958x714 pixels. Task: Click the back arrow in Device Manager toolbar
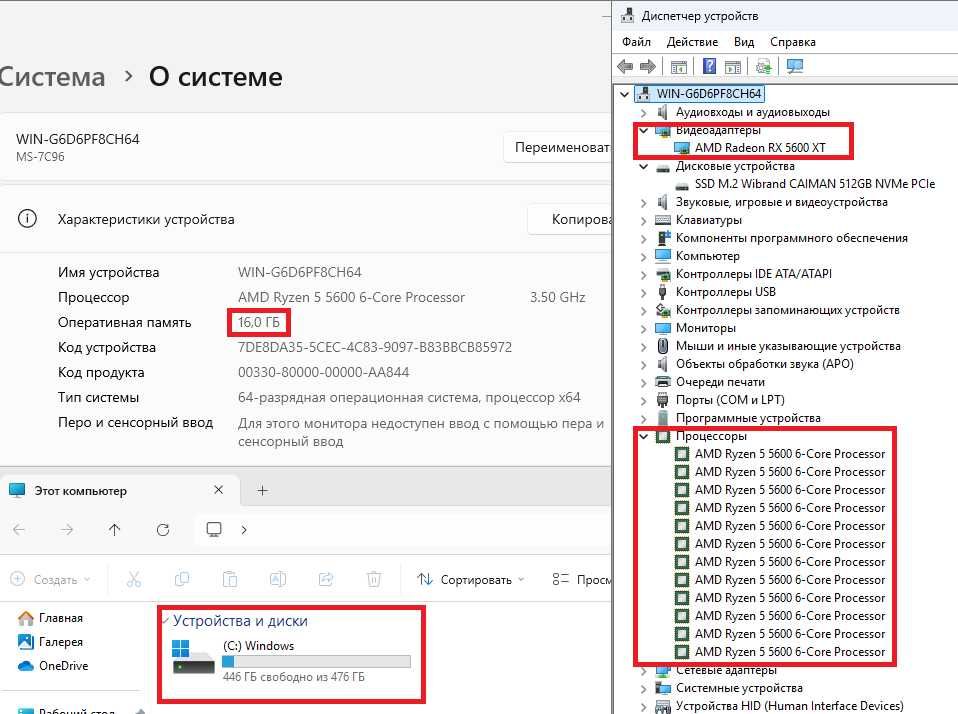click(625, 66)
